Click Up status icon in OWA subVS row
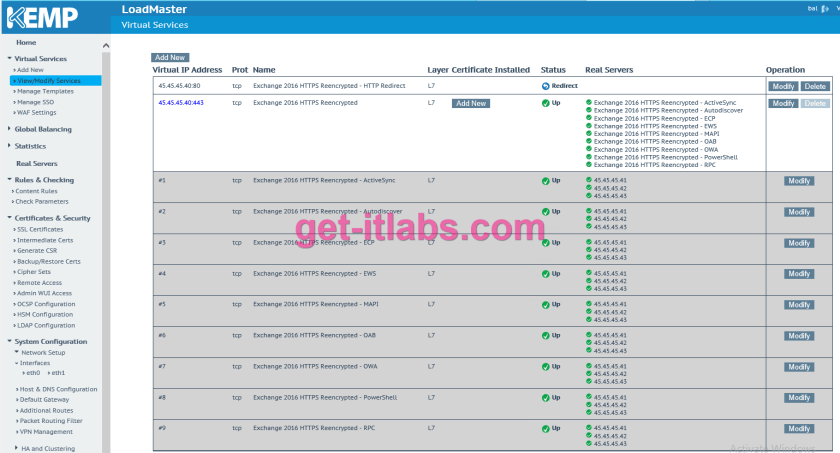Viewport: 840px width, 453px height. coord(545,367)
